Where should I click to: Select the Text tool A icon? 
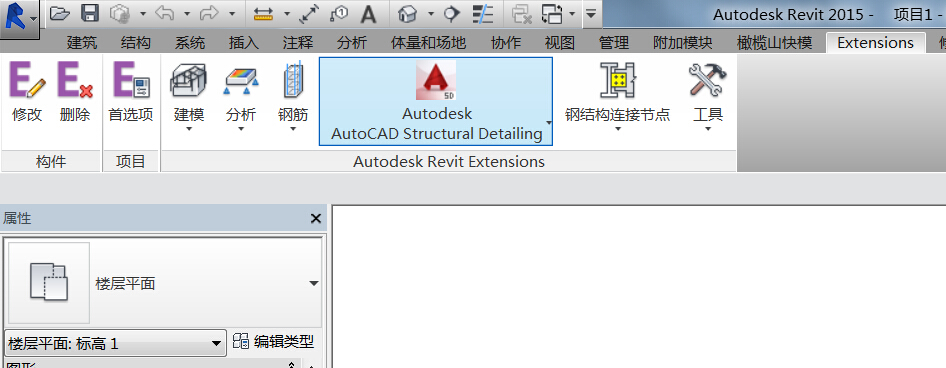coord(368,14)
